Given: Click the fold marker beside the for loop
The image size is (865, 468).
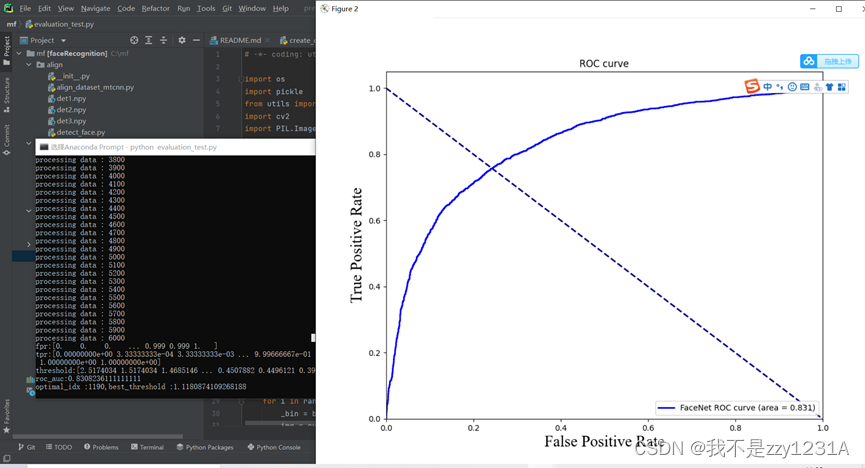Looking at the screenshot, I should point(241,401).
